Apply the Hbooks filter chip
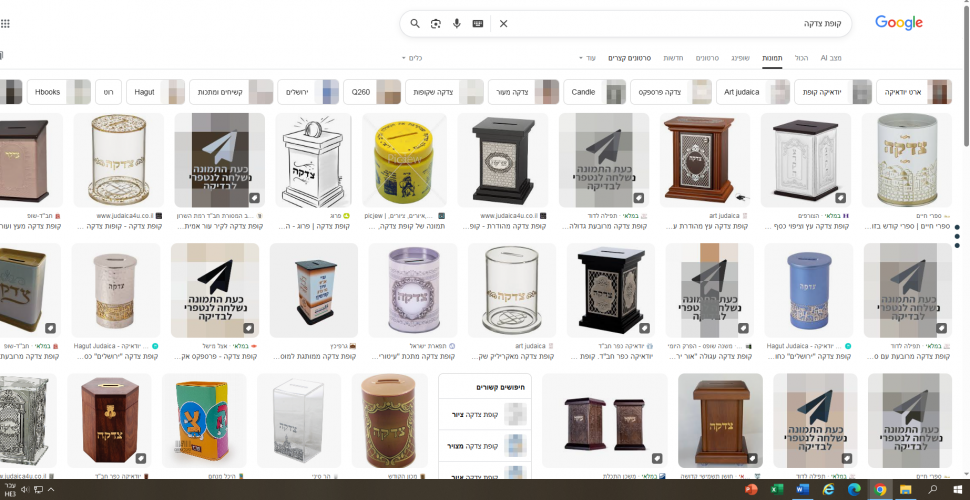Viewport: 970px width, 500px height. coord(47,92)
